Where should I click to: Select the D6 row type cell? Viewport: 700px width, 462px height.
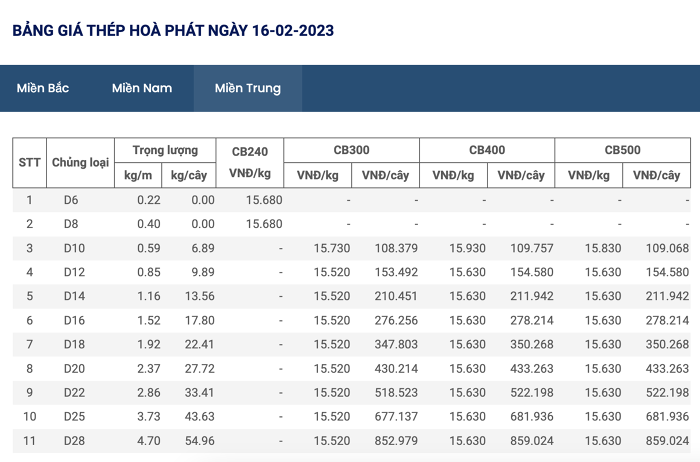(71, 200)
